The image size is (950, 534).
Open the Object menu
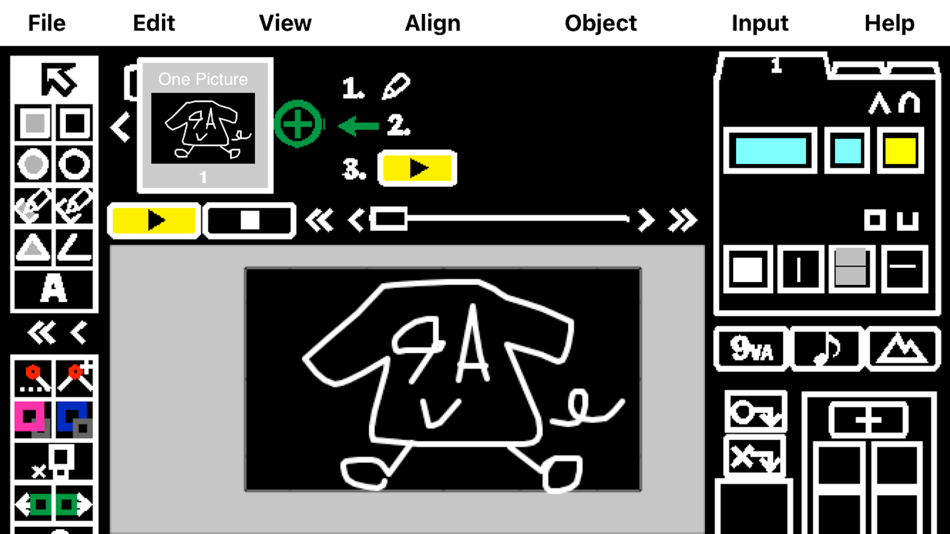click(x=600, y=23)
